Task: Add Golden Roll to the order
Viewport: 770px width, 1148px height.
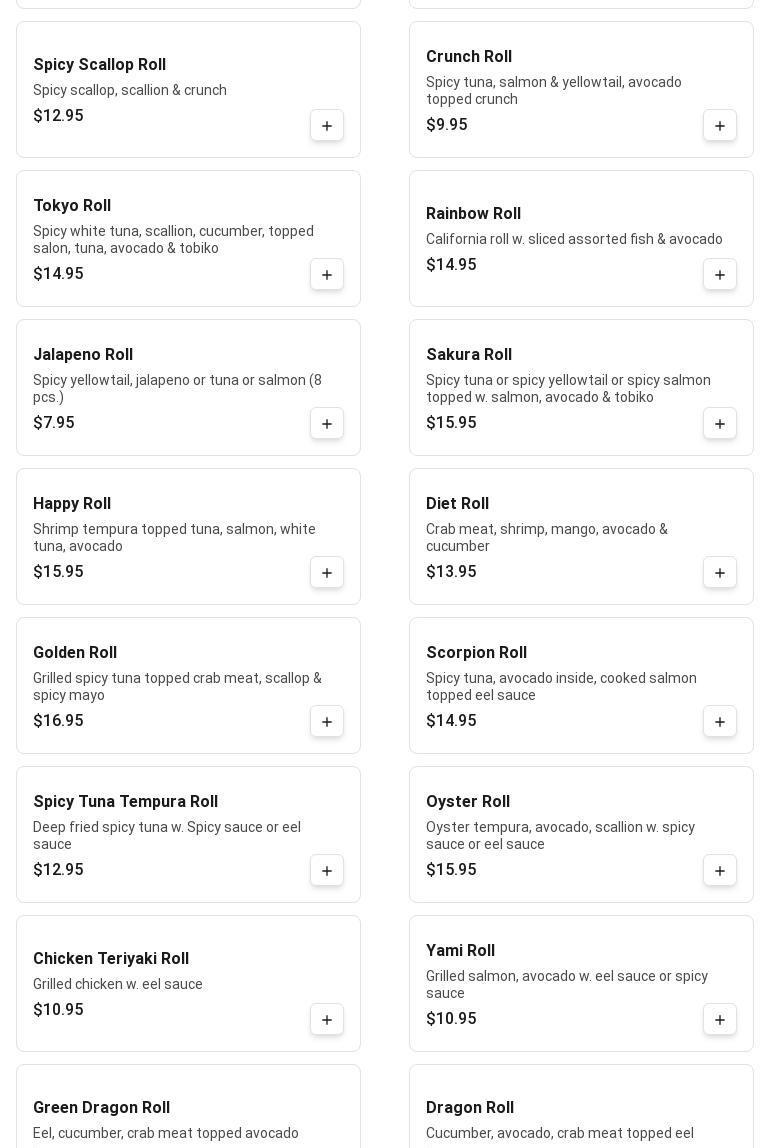Action: pyautogui.click(x=327, y=722)
